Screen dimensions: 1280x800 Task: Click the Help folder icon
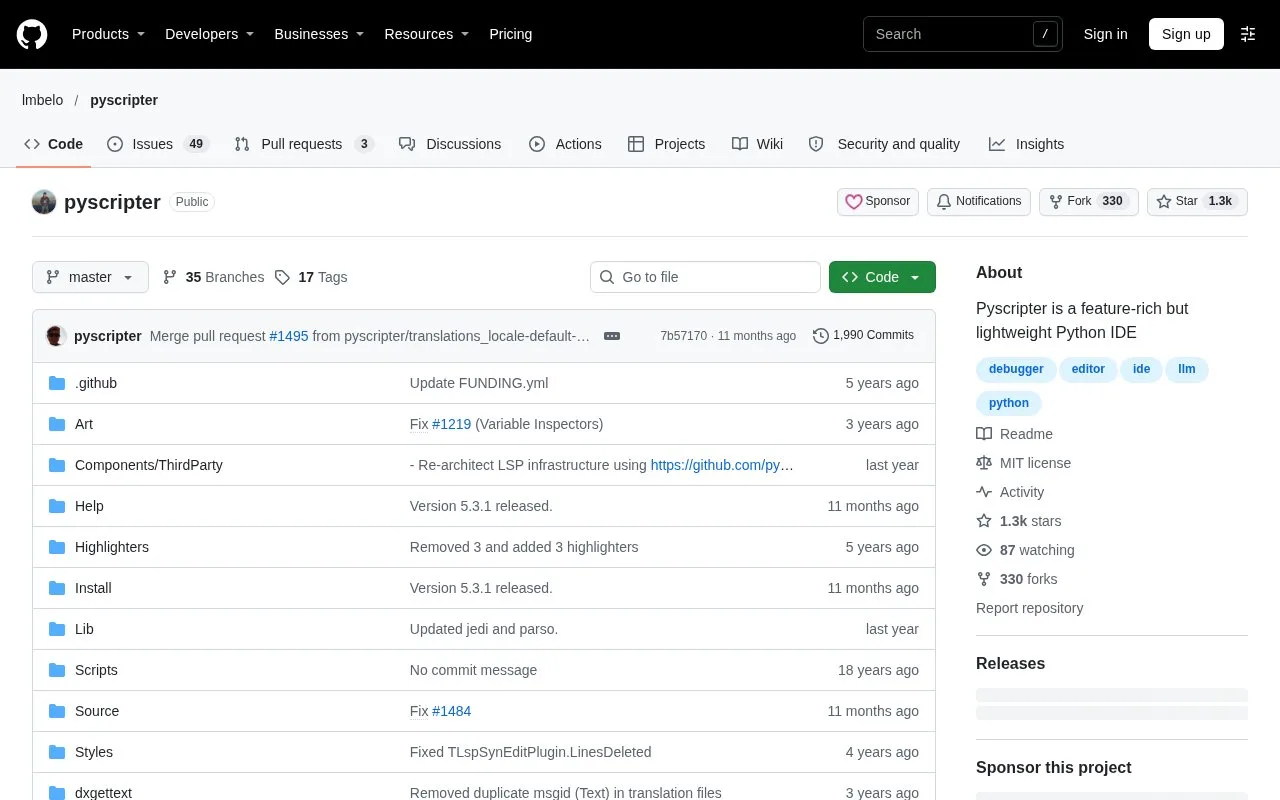[x=57, y=506]
